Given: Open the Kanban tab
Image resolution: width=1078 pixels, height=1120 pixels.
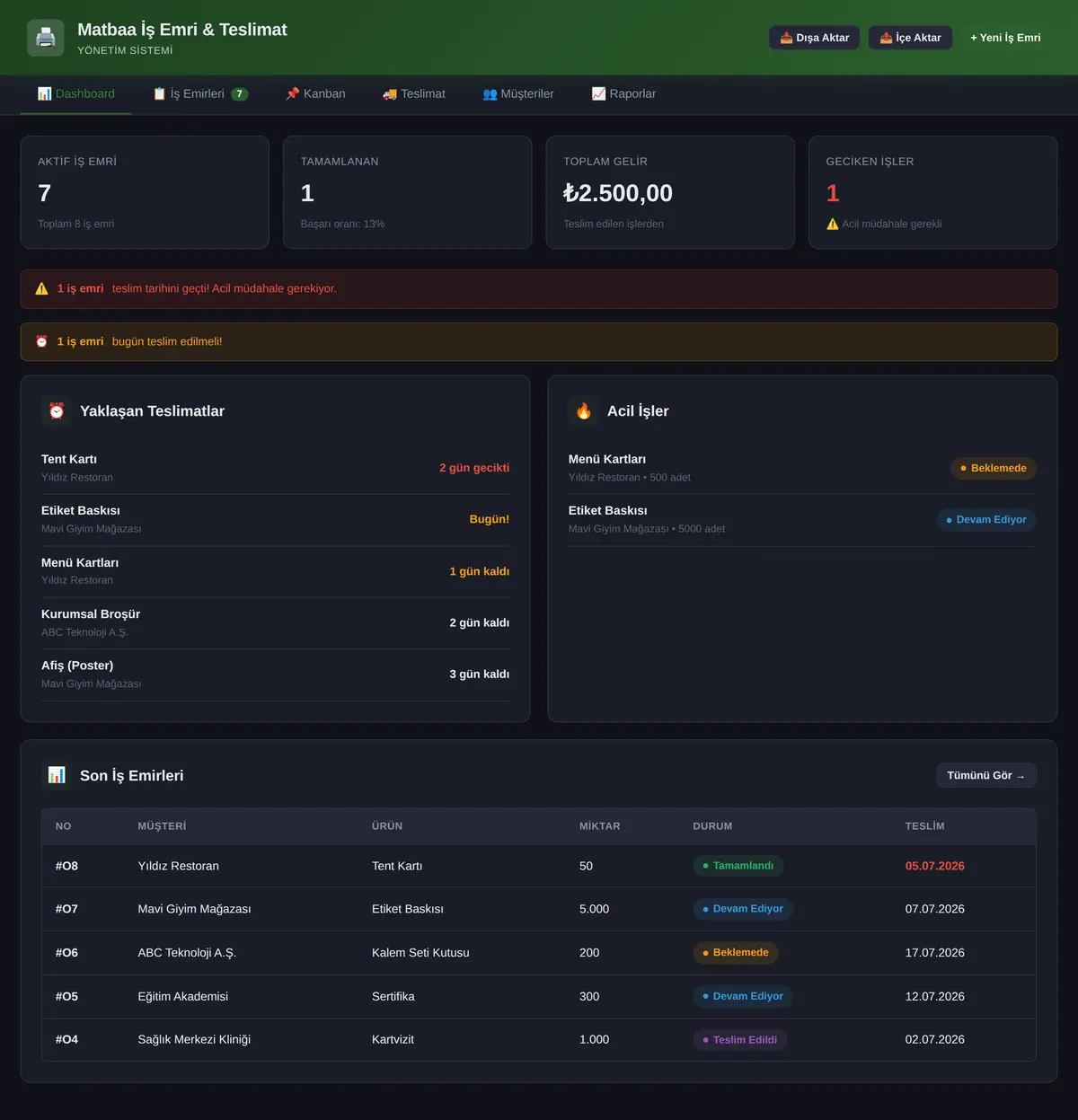Looking at the screenshot, I should tap(315, 93).
